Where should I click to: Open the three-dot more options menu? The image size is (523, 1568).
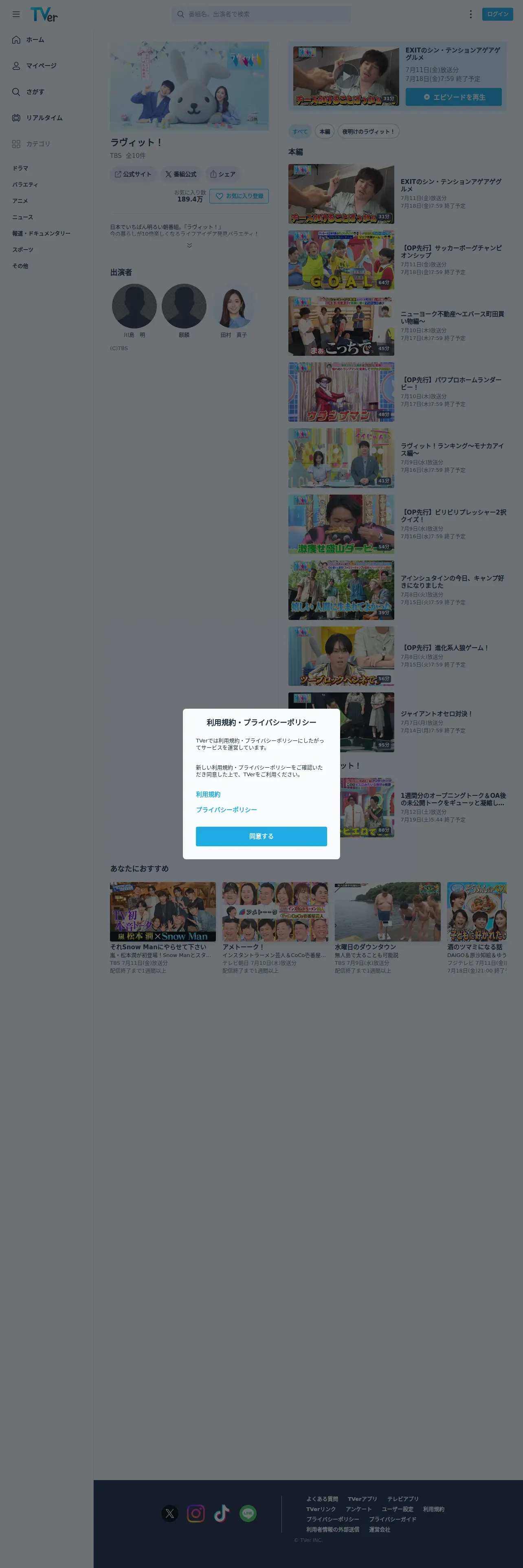pos(470,14)
